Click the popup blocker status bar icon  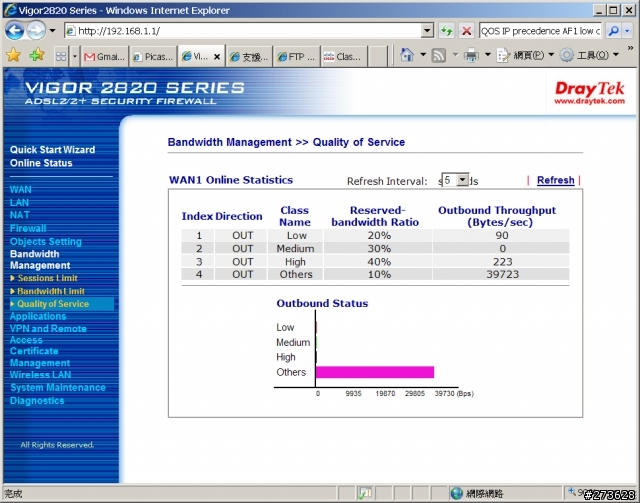[x=364, y=494]
